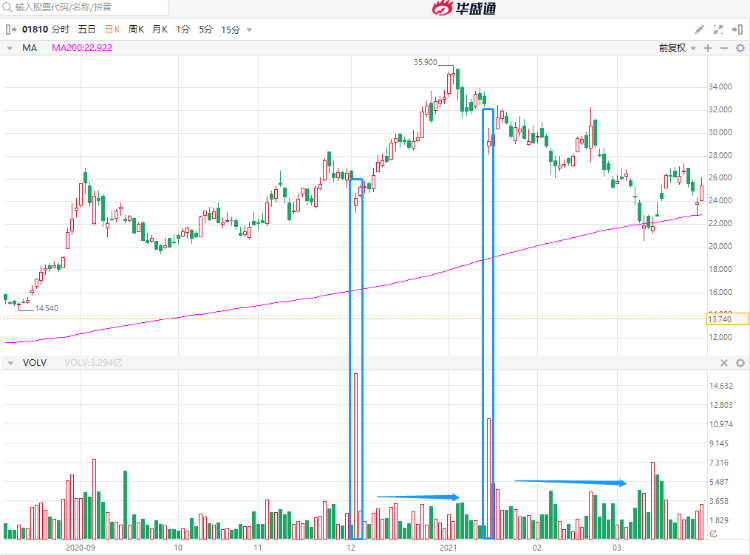Image resolution: width=750 pixels, height=555 pixels.
Task: Click the 华盛通 logo
Action: [x=464, y=8]
